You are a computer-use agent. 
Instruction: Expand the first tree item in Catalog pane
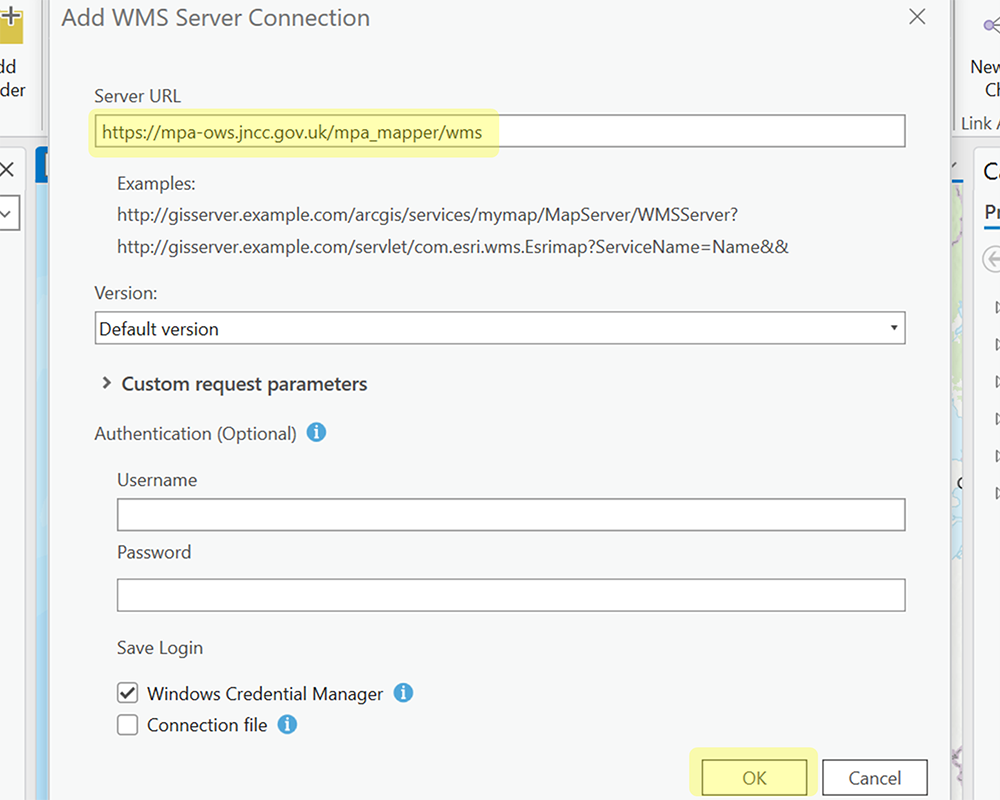click(996, 306)
